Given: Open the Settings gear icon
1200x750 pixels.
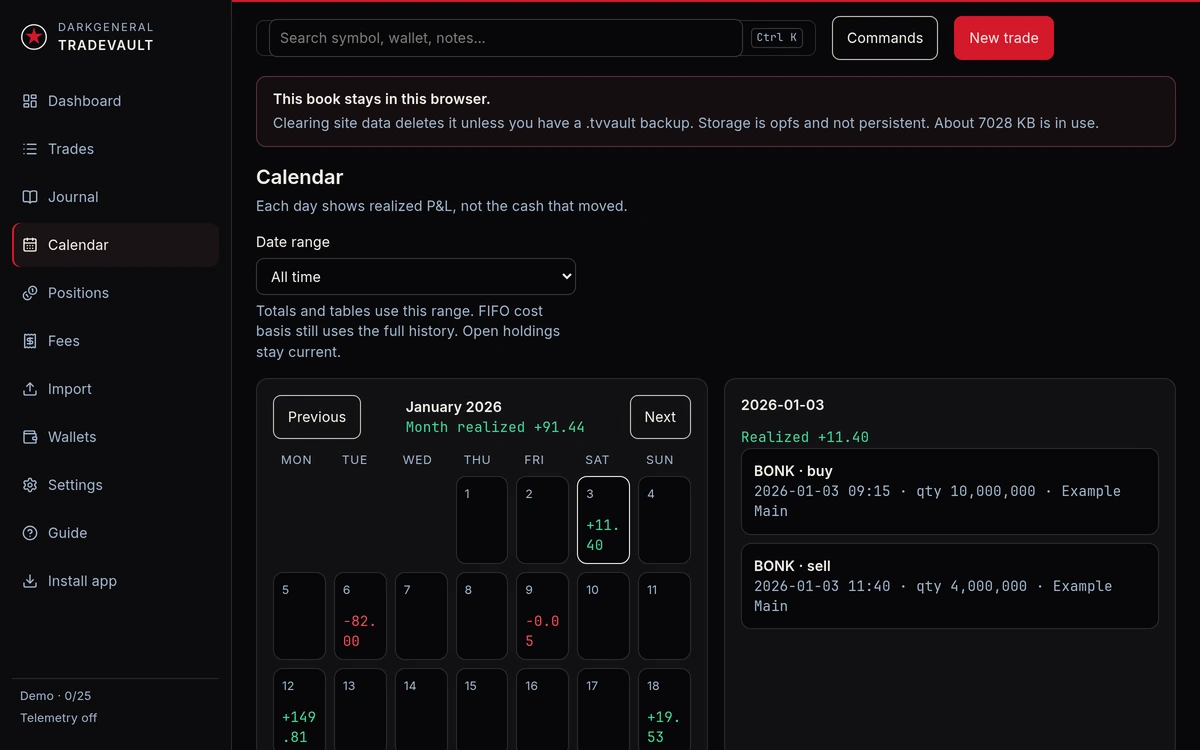Looking at the screenshot, I should pyautogui.click(x=30, y=485).
